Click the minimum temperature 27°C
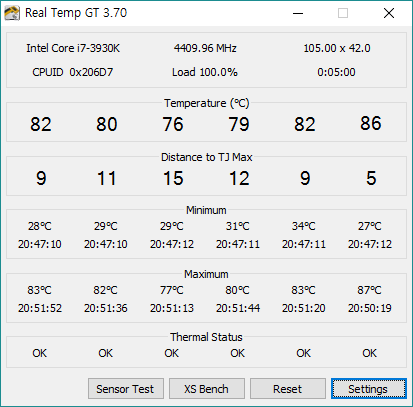413x407 pixels. 370,226
